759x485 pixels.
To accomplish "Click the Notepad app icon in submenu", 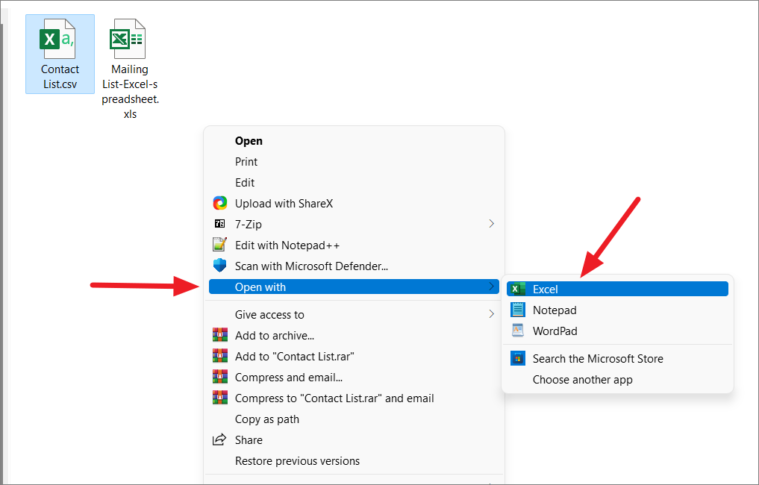I will pyautogui.click(x=518, y=310).
